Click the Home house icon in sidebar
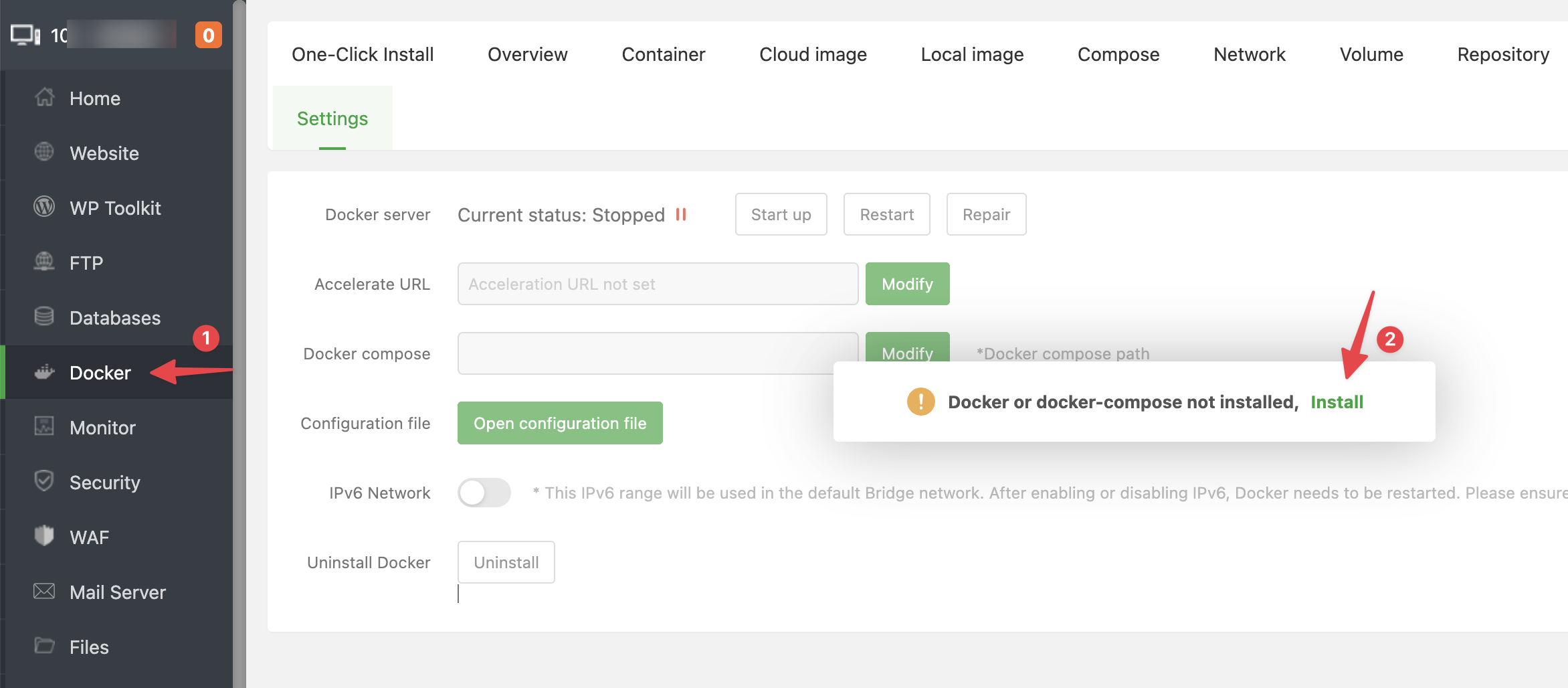Viewport: 1568px width, 688px height. pyautogui.click(x=45, y=98)
